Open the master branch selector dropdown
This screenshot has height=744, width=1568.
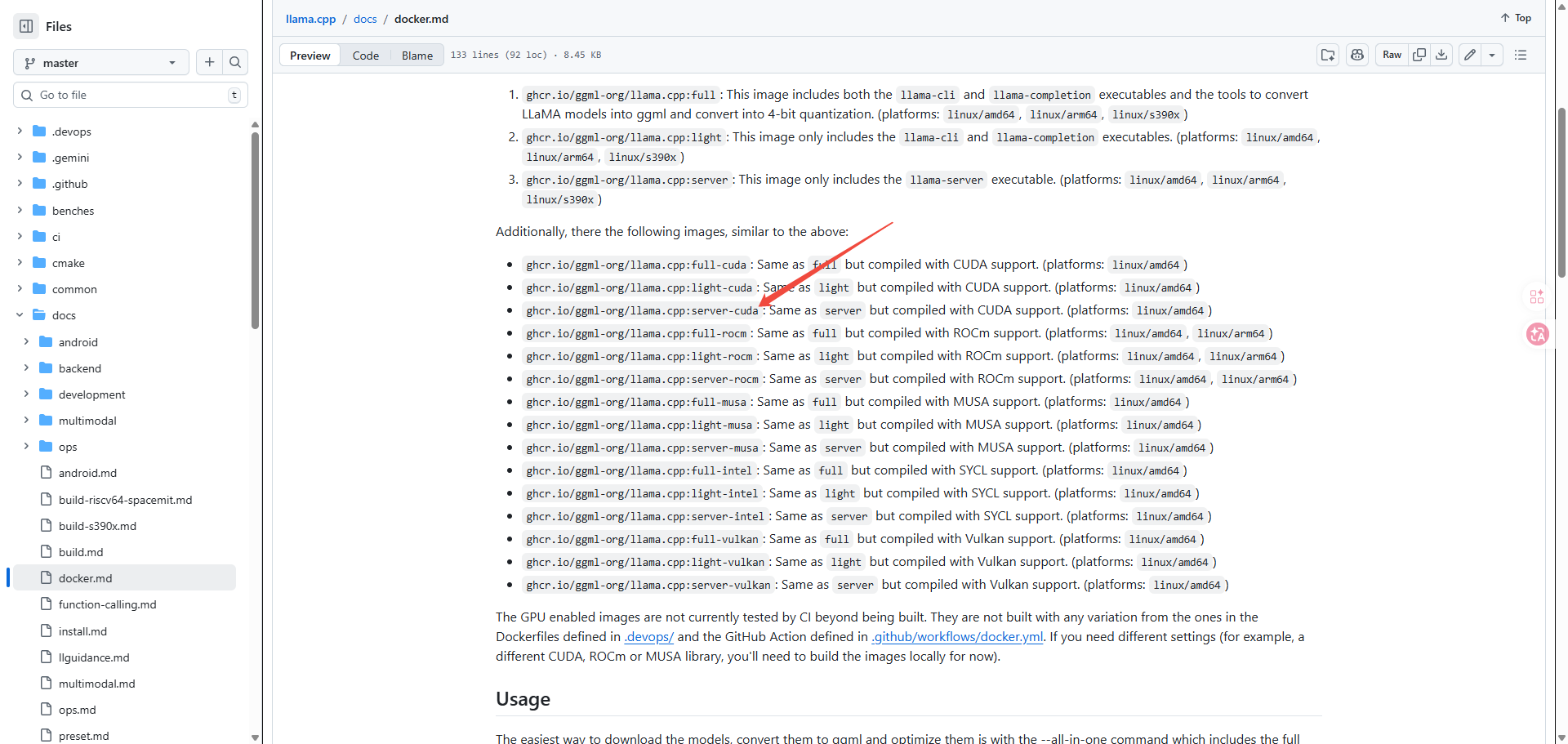tap(101, 63)
